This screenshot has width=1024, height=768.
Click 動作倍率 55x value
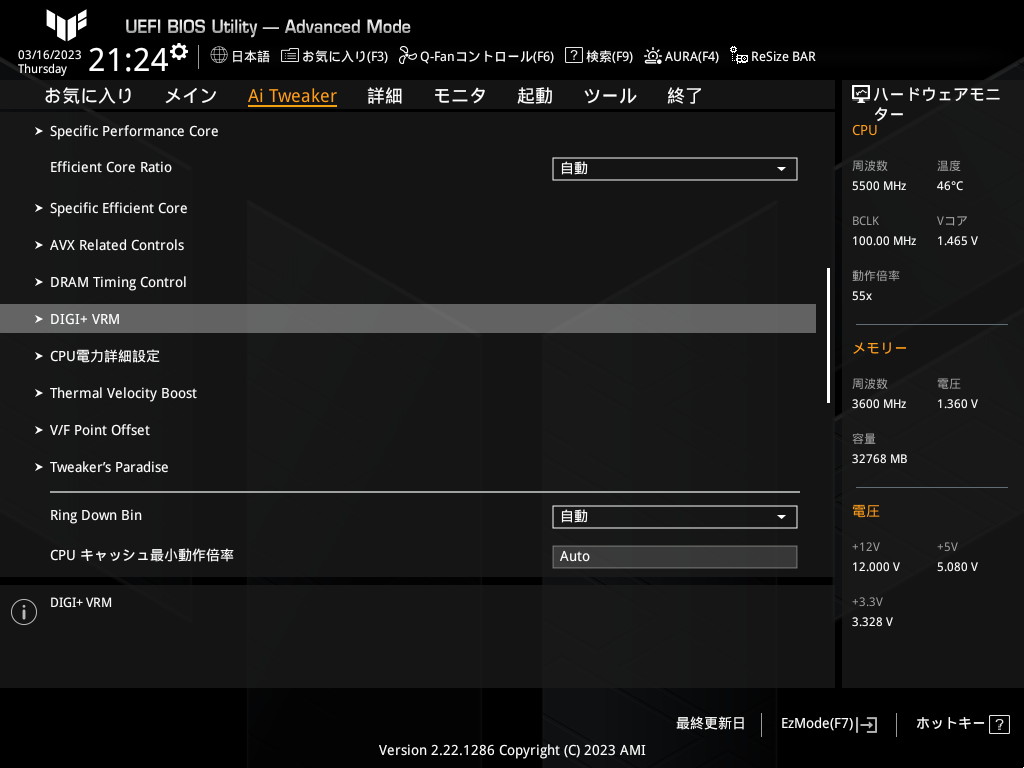(861, 296)
